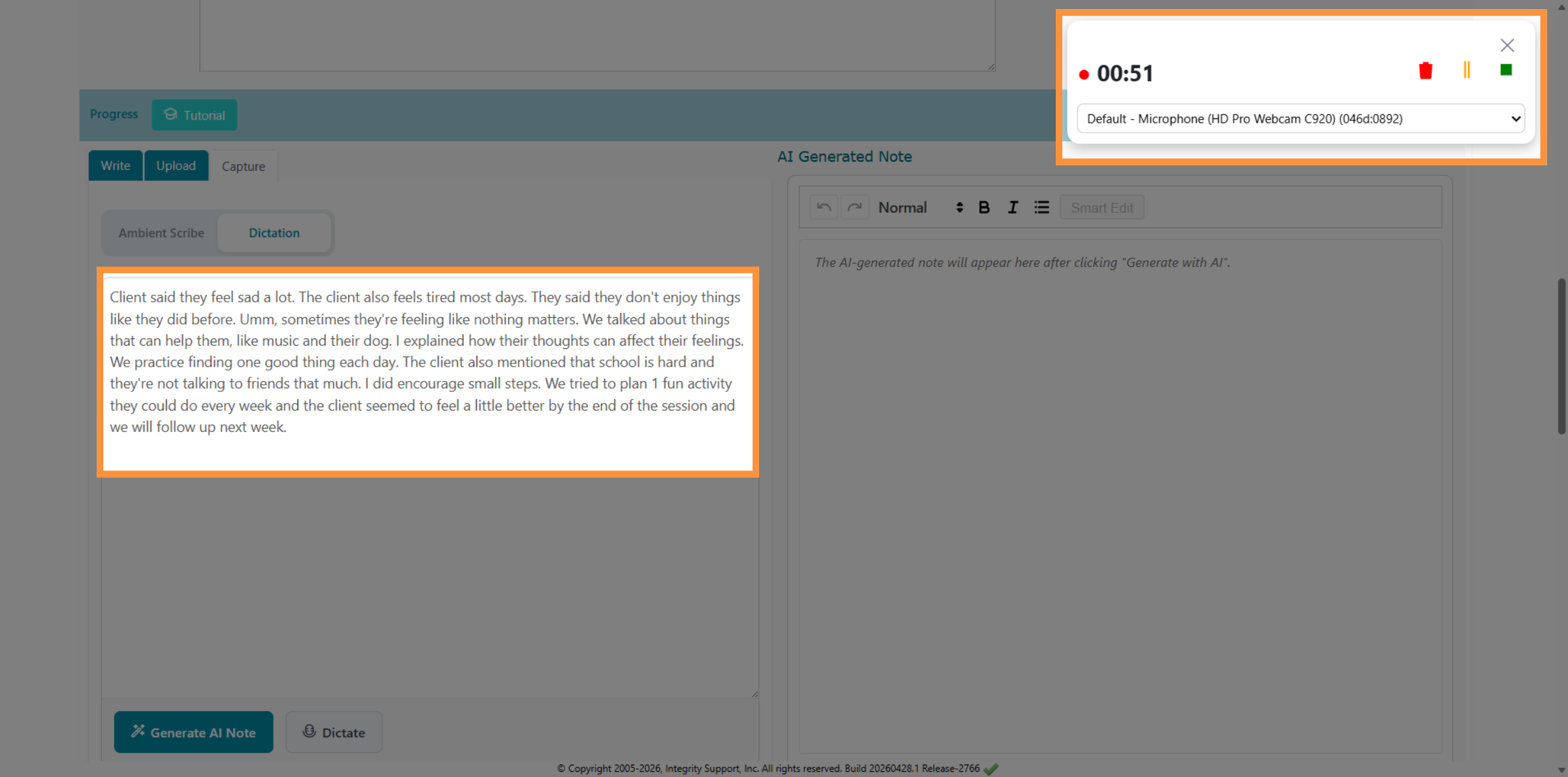
Task: Open the Normal paragraph style dropdown
Action: coord(921,208)
